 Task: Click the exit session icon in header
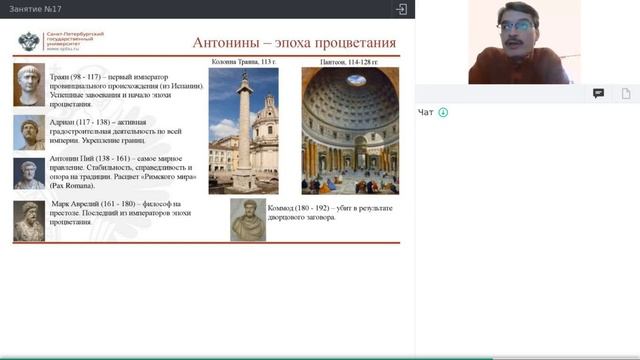click(401, 9)
